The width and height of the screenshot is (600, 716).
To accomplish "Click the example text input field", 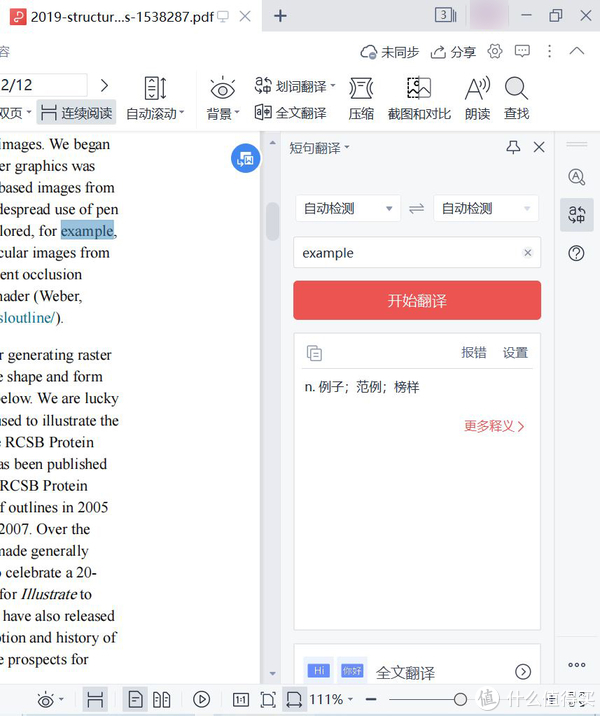I will (x=417, y=253).
